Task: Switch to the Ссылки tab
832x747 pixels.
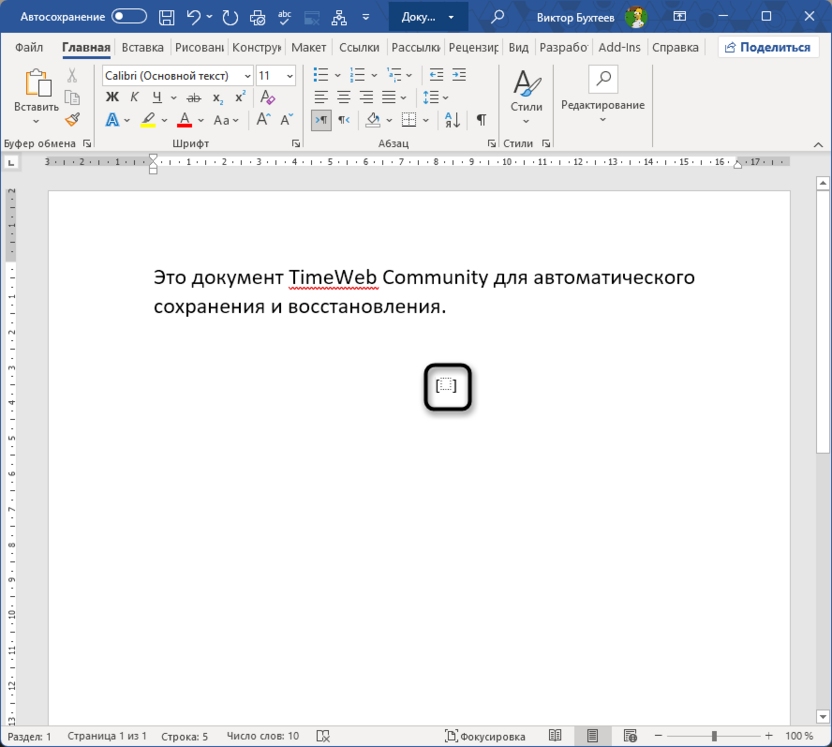Action: point(359,47)
